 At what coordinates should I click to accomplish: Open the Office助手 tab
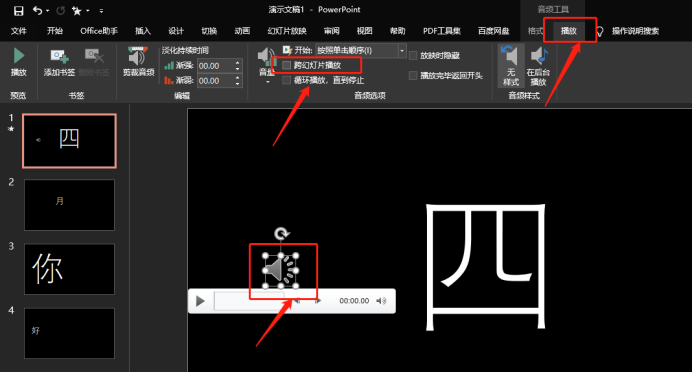pos(99,31)
